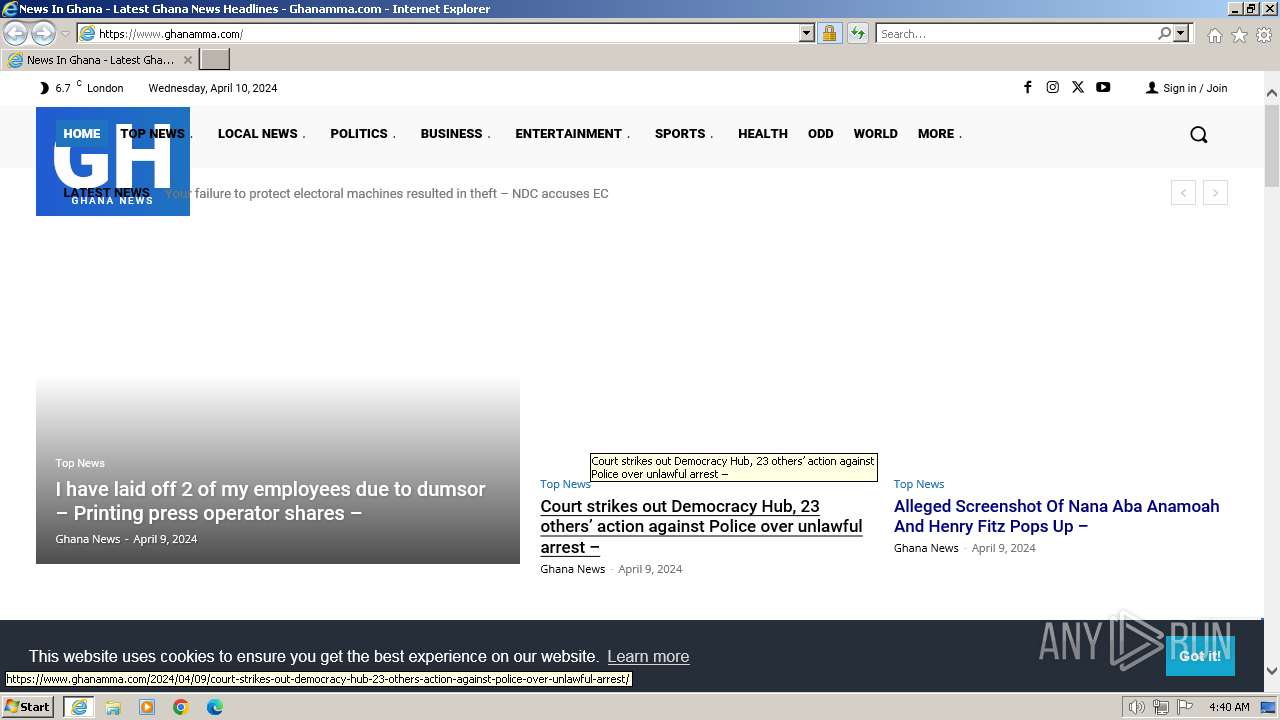Open the search provider dropdown arrow
The image size is (1280, 720).
[x=1181, y=33]
